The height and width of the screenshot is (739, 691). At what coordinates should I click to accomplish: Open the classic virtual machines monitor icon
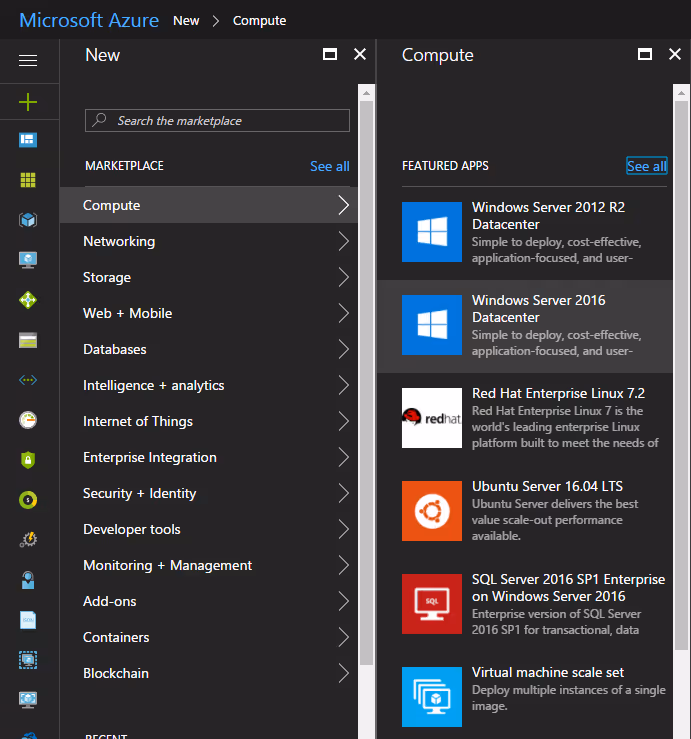tap(28, 700)
